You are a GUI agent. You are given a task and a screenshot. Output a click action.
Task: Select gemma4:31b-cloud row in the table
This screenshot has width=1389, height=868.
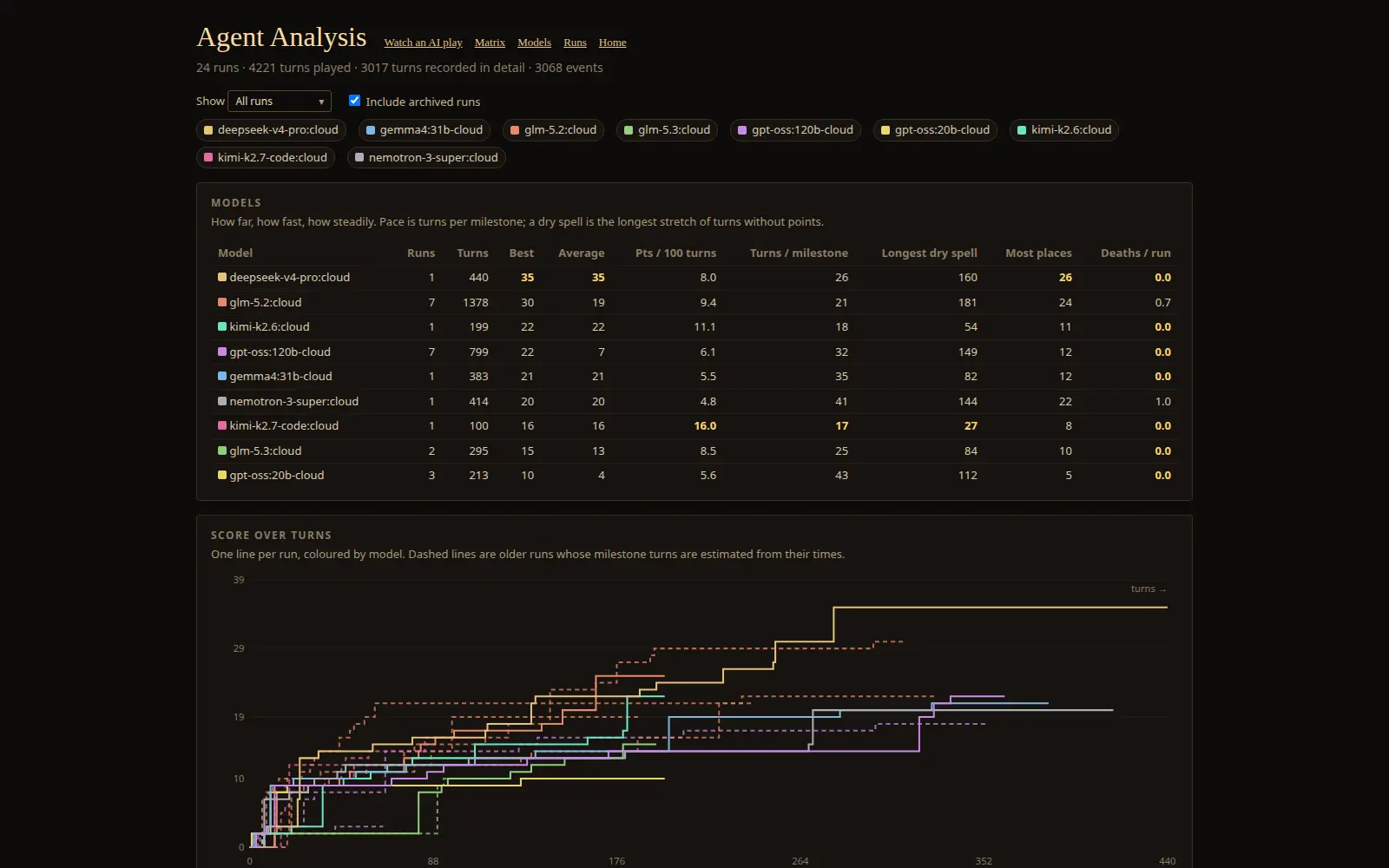point(694,377)
